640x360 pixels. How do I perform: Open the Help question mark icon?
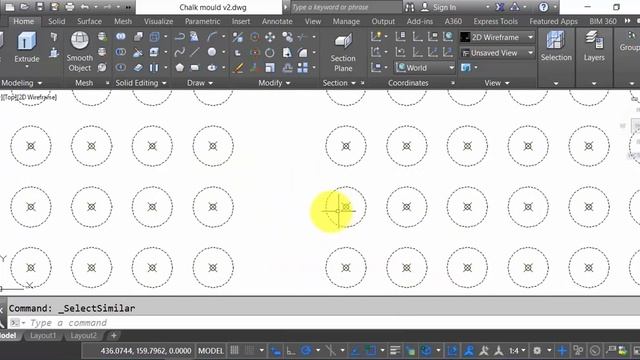[543, 7]
